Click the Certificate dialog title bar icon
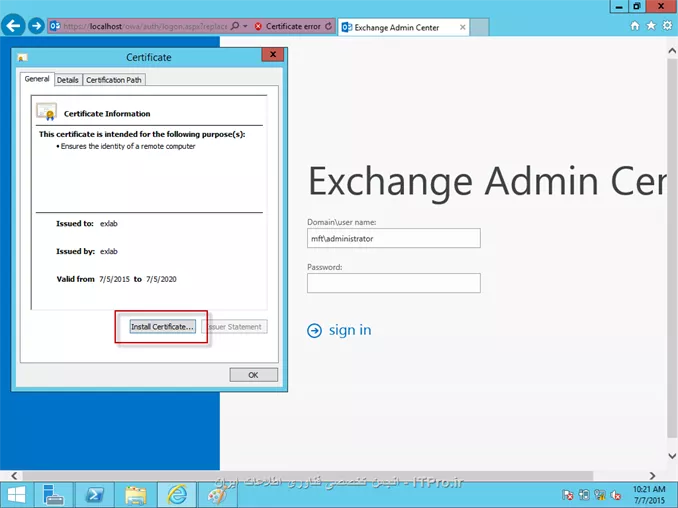This screenshot has height=508, width=678. pyautogui.click(x=22, y=58)
